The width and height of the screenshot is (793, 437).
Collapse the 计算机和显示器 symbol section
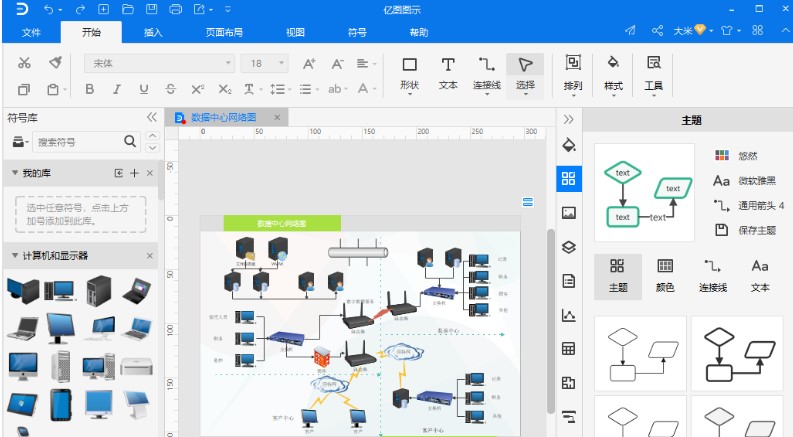click(x=14, y=256)
